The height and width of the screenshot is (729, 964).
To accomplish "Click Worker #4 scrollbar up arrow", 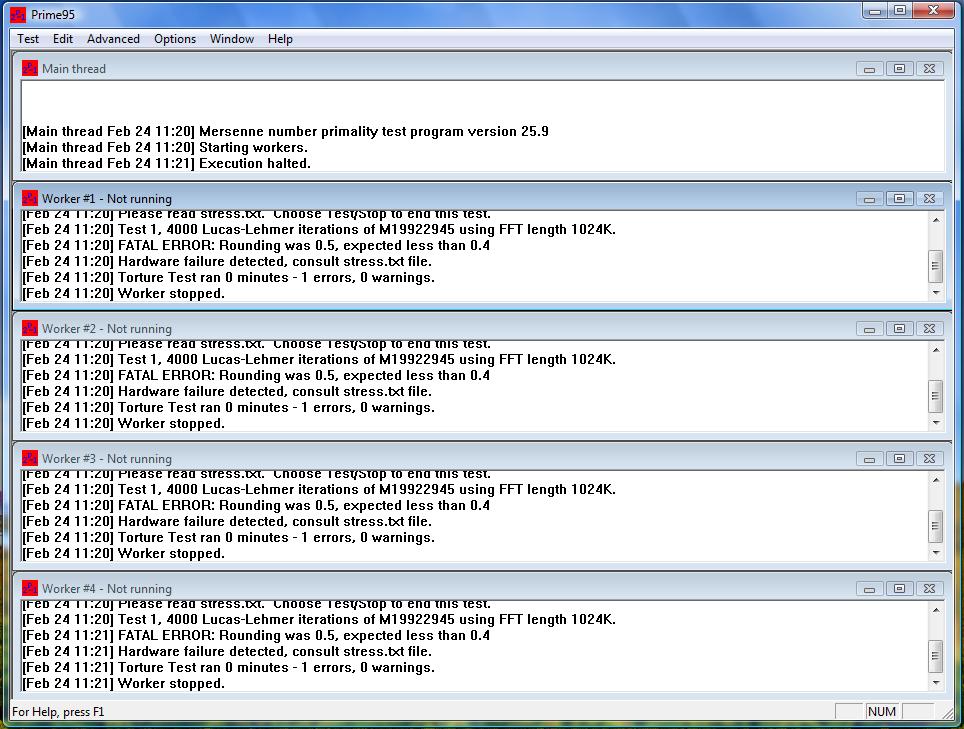I will [936, 610].
